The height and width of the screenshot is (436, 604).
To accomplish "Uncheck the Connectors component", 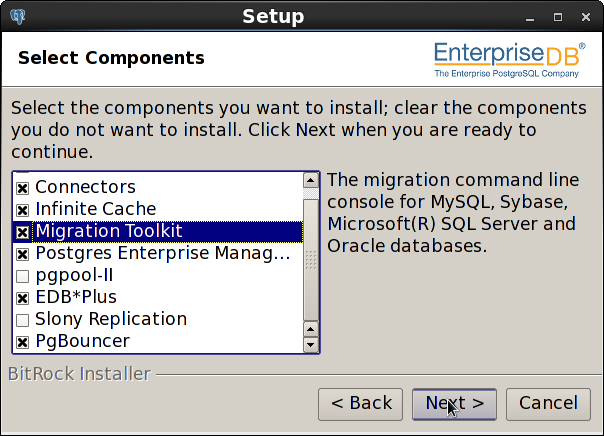I will pyautogui.click(x=22, y=188).
